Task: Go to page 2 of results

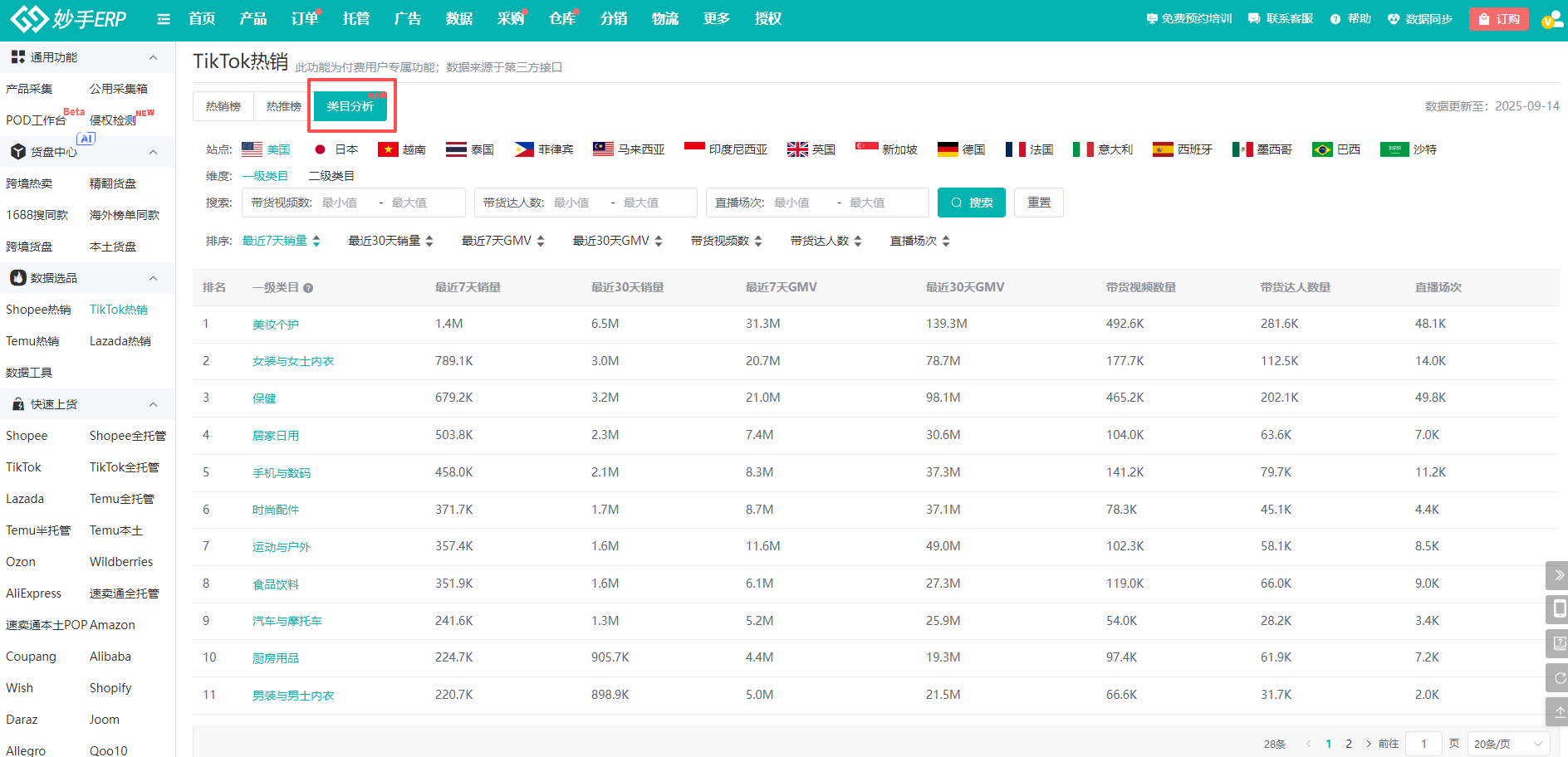Action: tap(1349, 744)
